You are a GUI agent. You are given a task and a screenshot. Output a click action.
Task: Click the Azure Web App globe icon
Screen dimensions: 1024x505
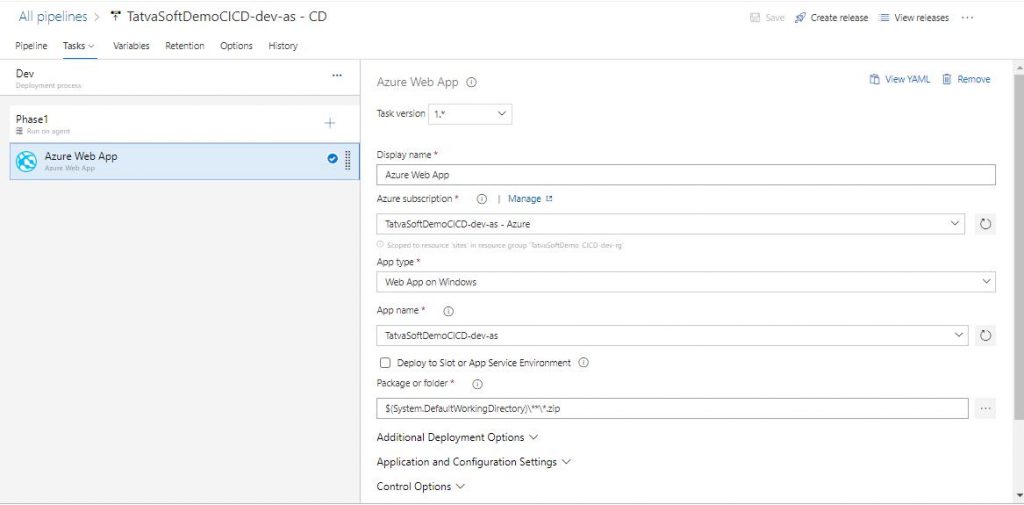(26, 161)
